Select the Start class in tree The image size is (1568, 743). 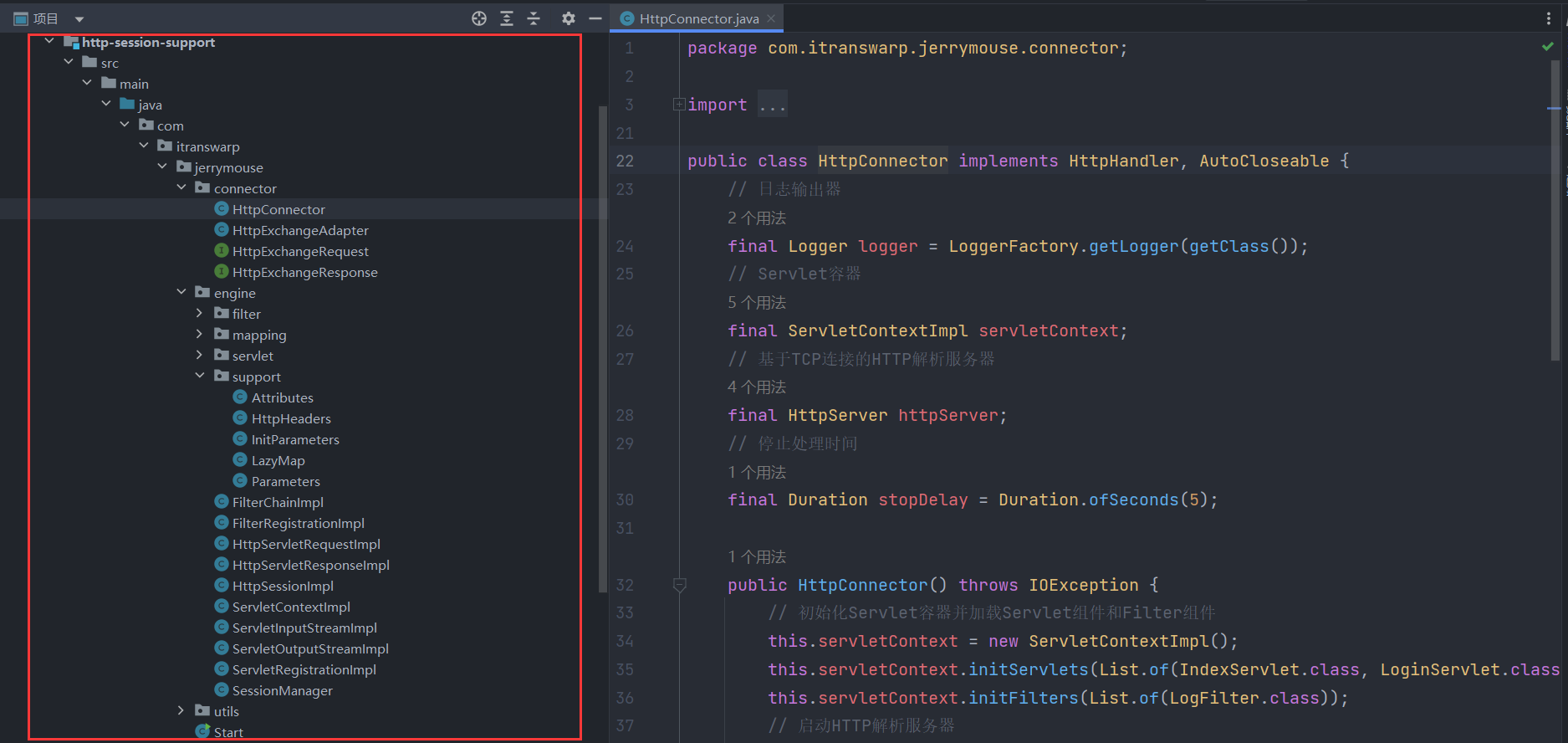coord(228,732)
